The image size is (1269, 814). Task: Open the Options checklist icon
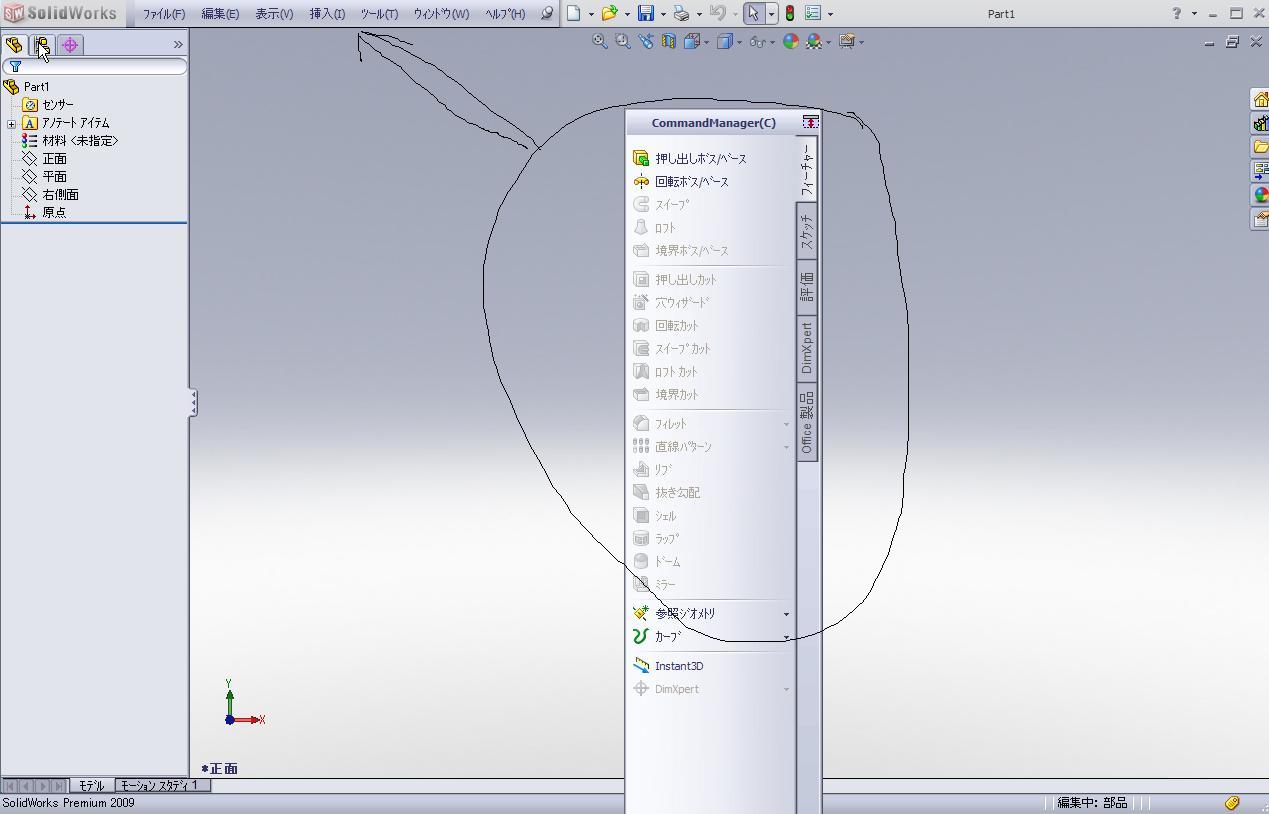click(x=813, y=14)
